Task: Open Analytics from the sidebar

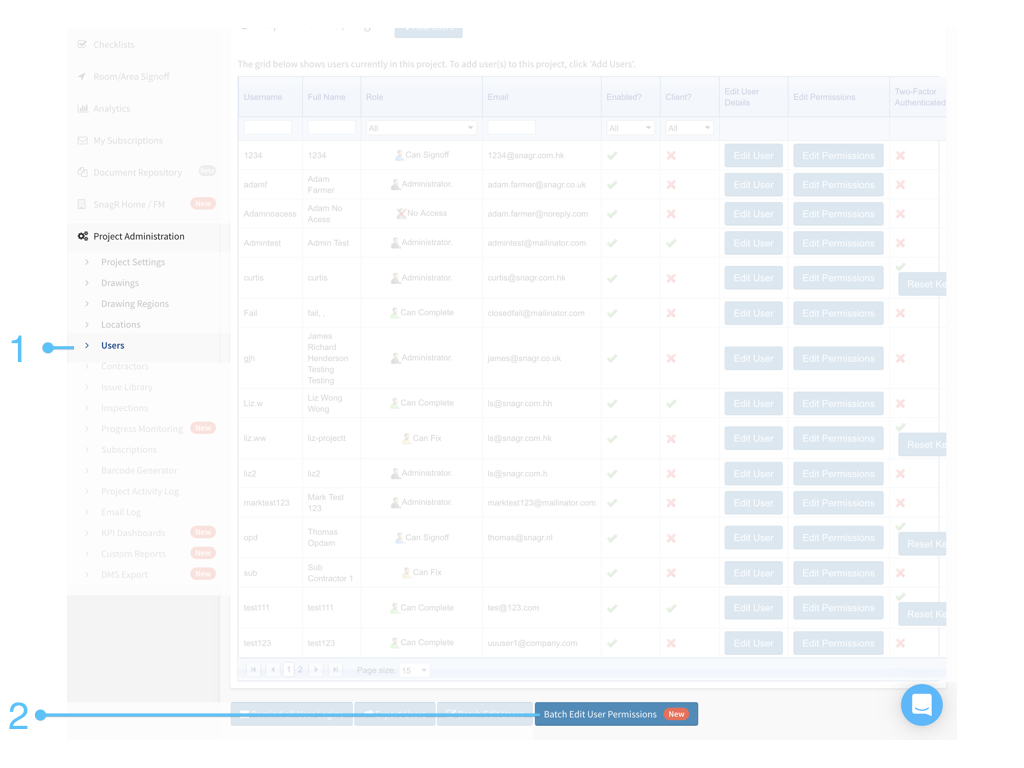Action: coord(112,108)
